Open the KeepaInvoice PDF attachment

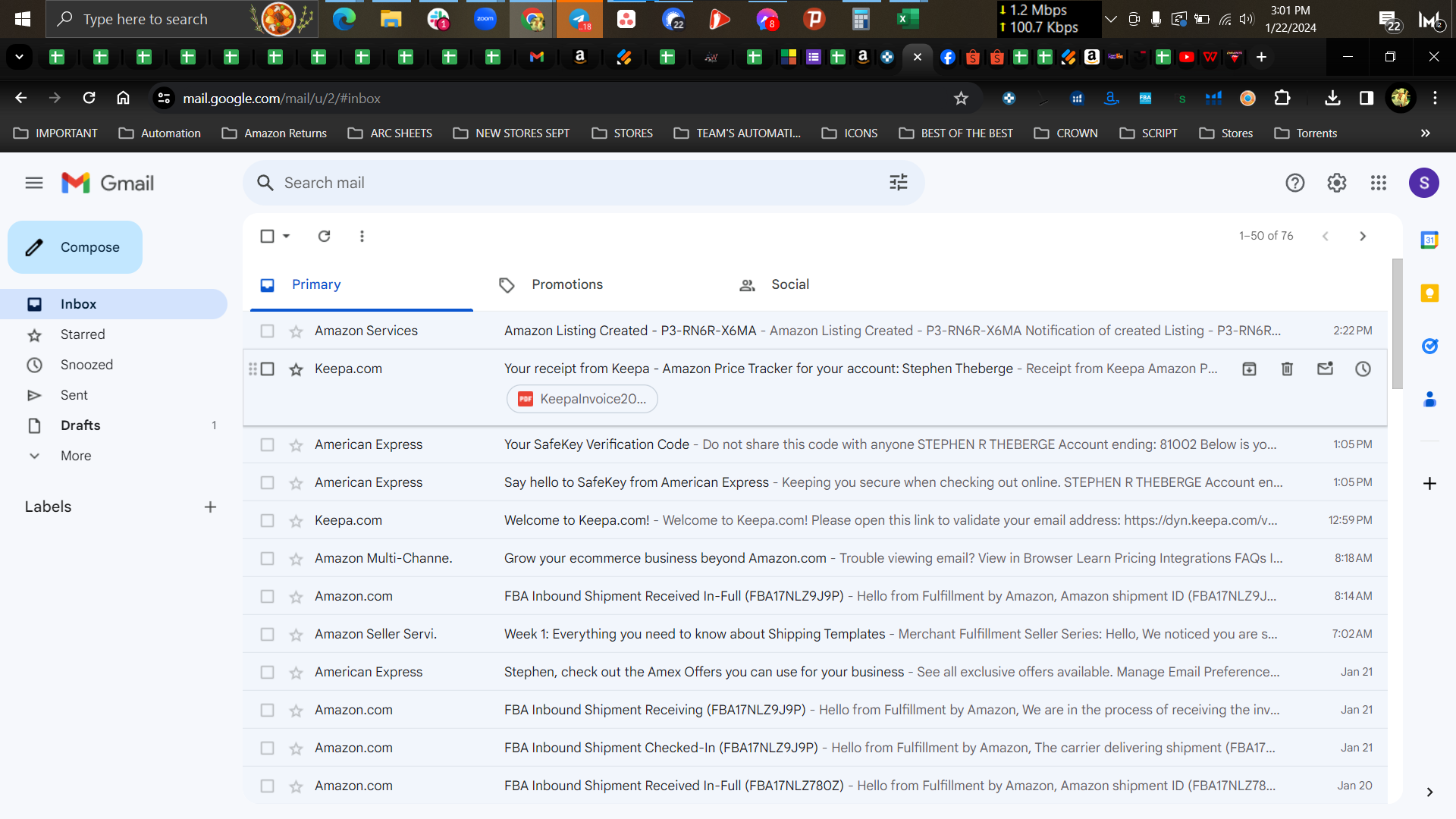pos(582,399)
